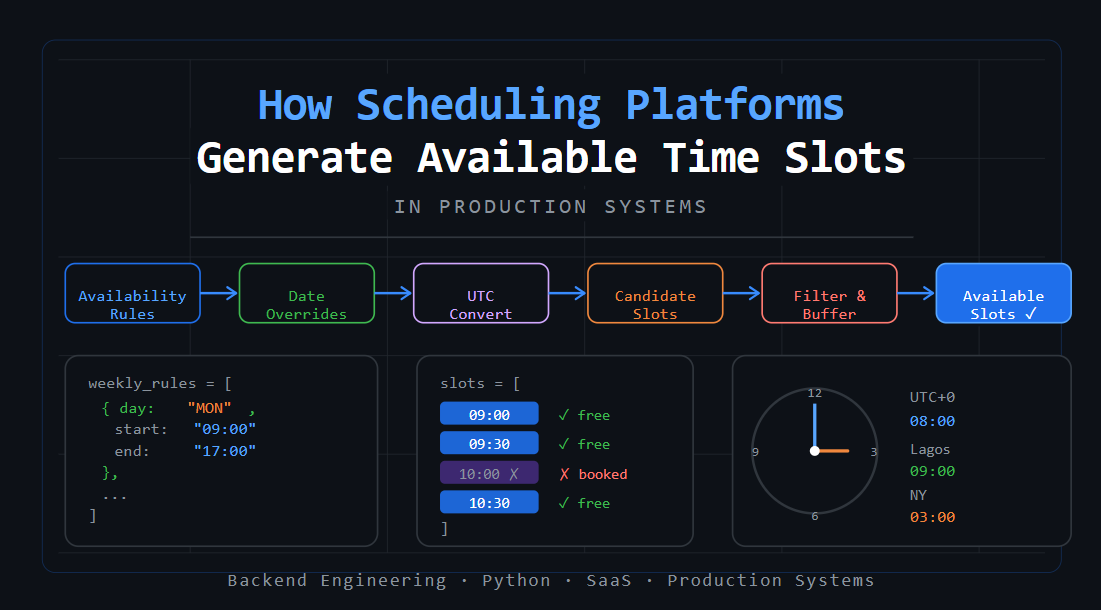Screen dimensions: 1101x610
Task: Click the Lagos 09:00 time value
Action: pos(932,471)
